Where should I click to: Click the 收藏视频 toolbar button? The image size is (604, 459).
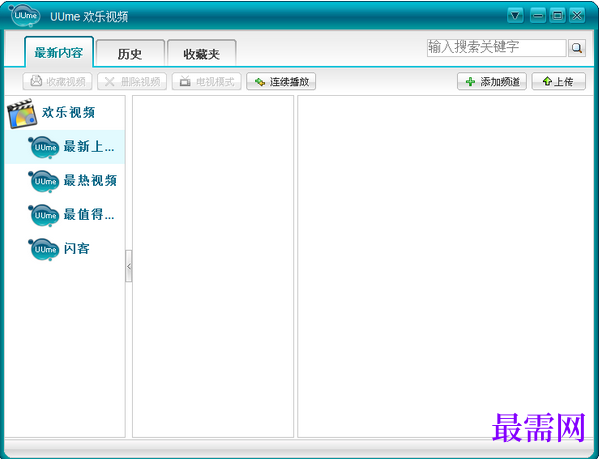click(57, 81)
